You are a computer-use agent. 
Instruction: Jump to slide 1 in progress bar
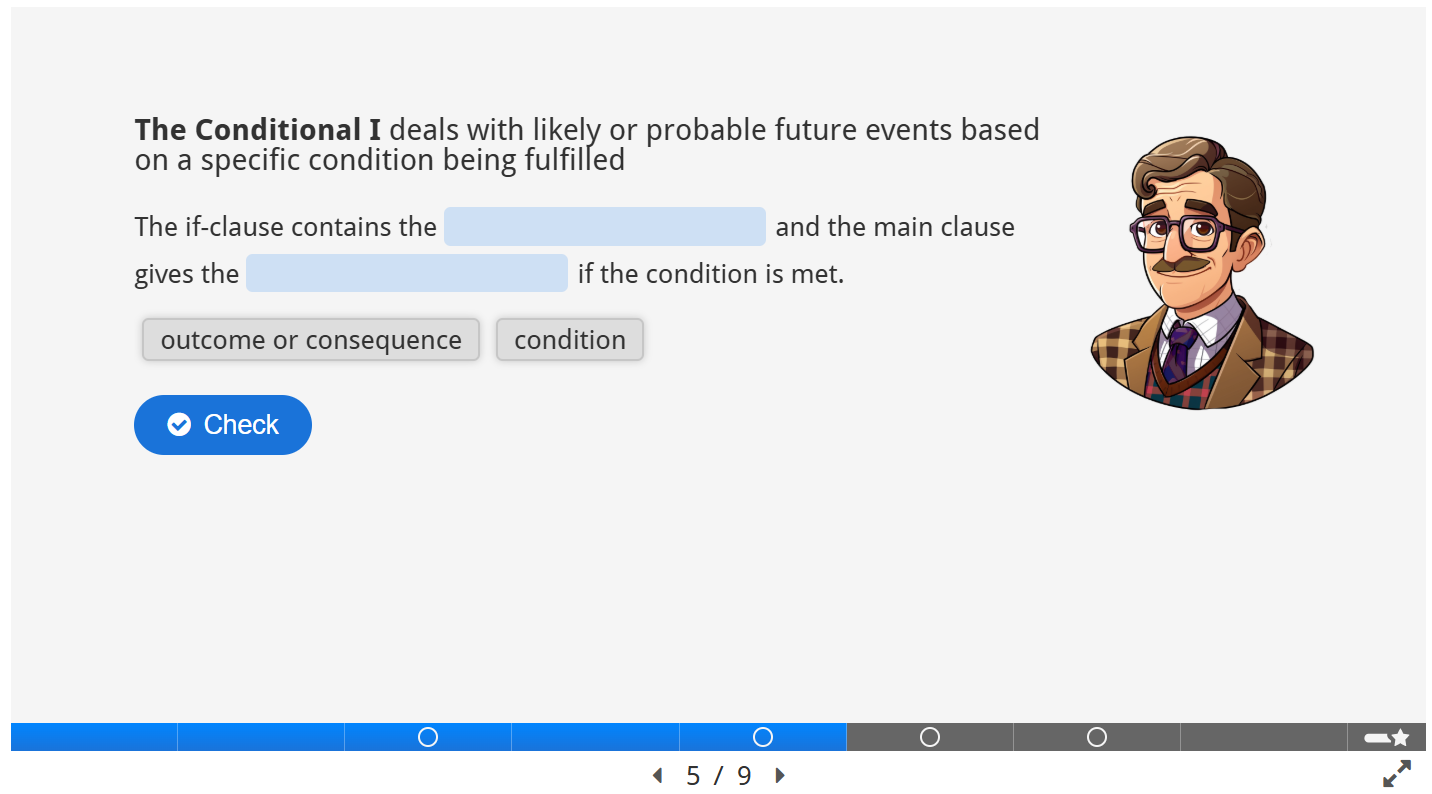[x=94, y=737]
